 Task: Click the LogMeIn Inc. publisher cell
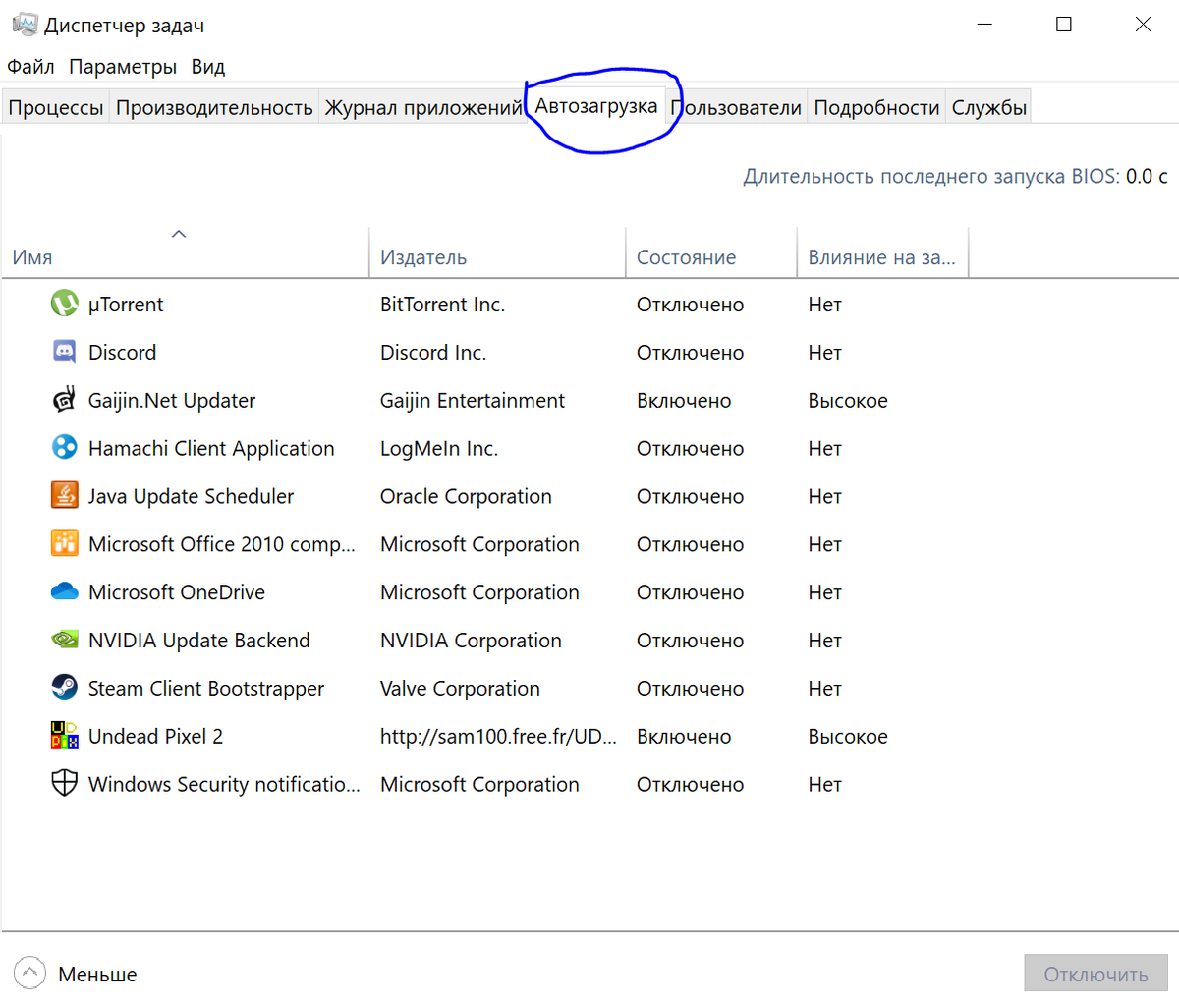tap(439, 448)
